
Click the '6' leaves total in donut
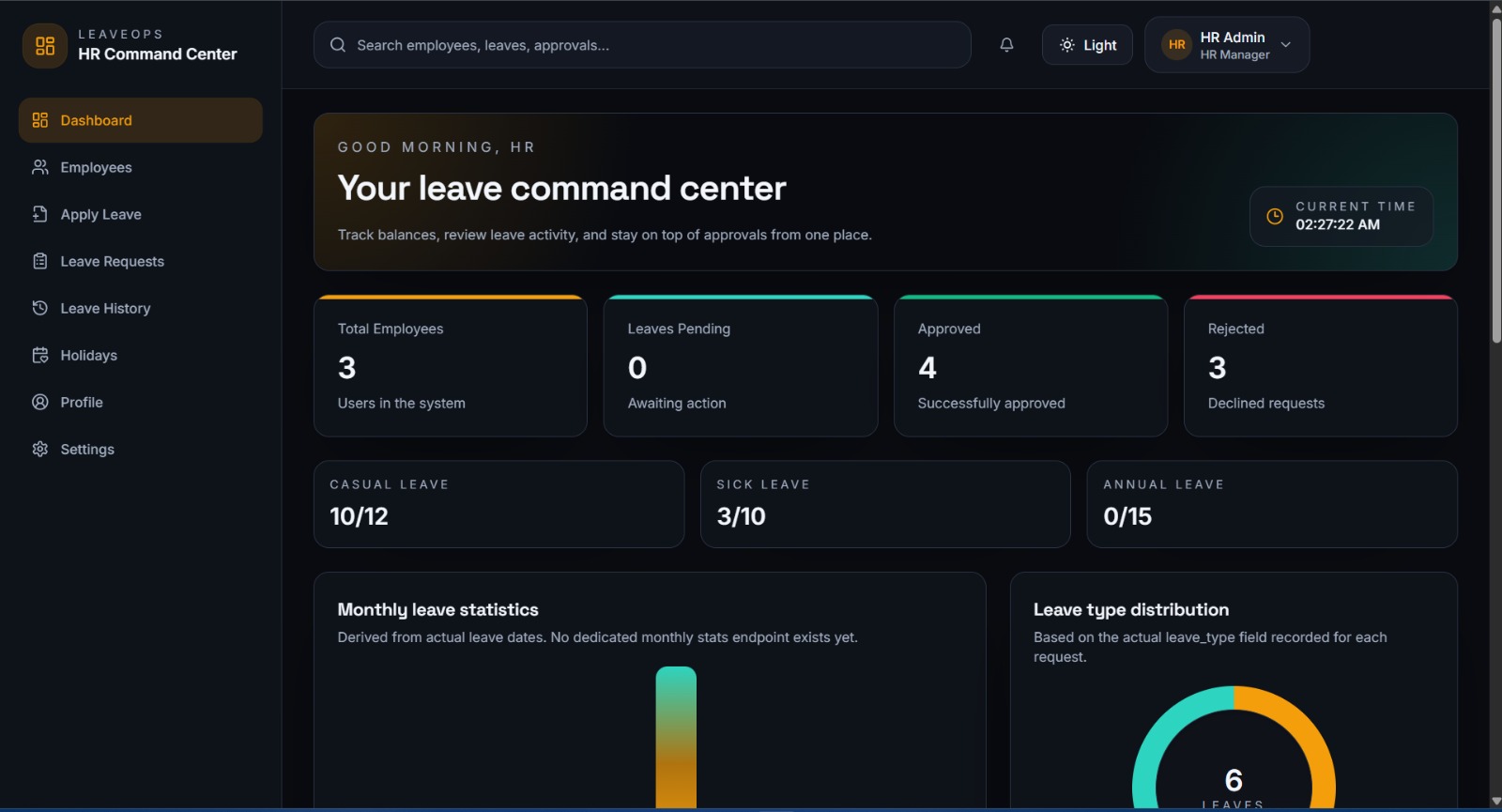click(x=1234, y=780)
